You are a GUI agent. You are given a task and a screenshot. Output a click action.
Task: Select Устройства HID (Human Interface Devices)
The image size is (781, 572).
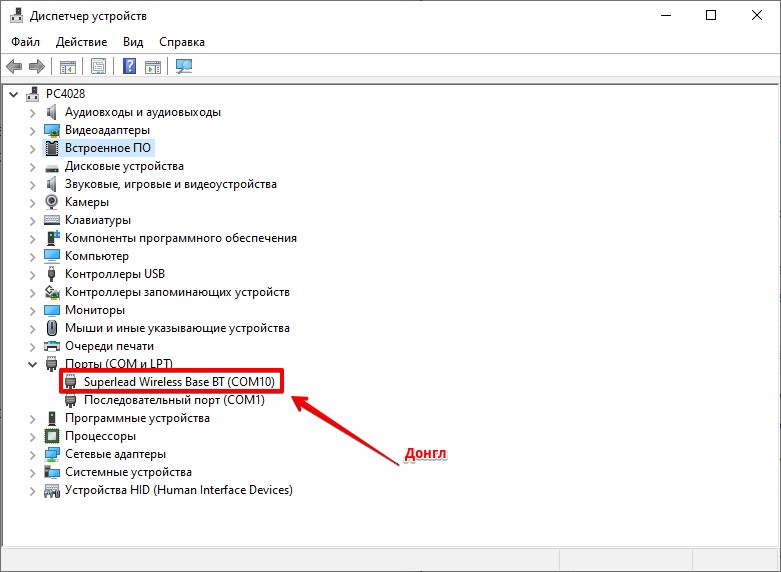click(x=178, y=490)
